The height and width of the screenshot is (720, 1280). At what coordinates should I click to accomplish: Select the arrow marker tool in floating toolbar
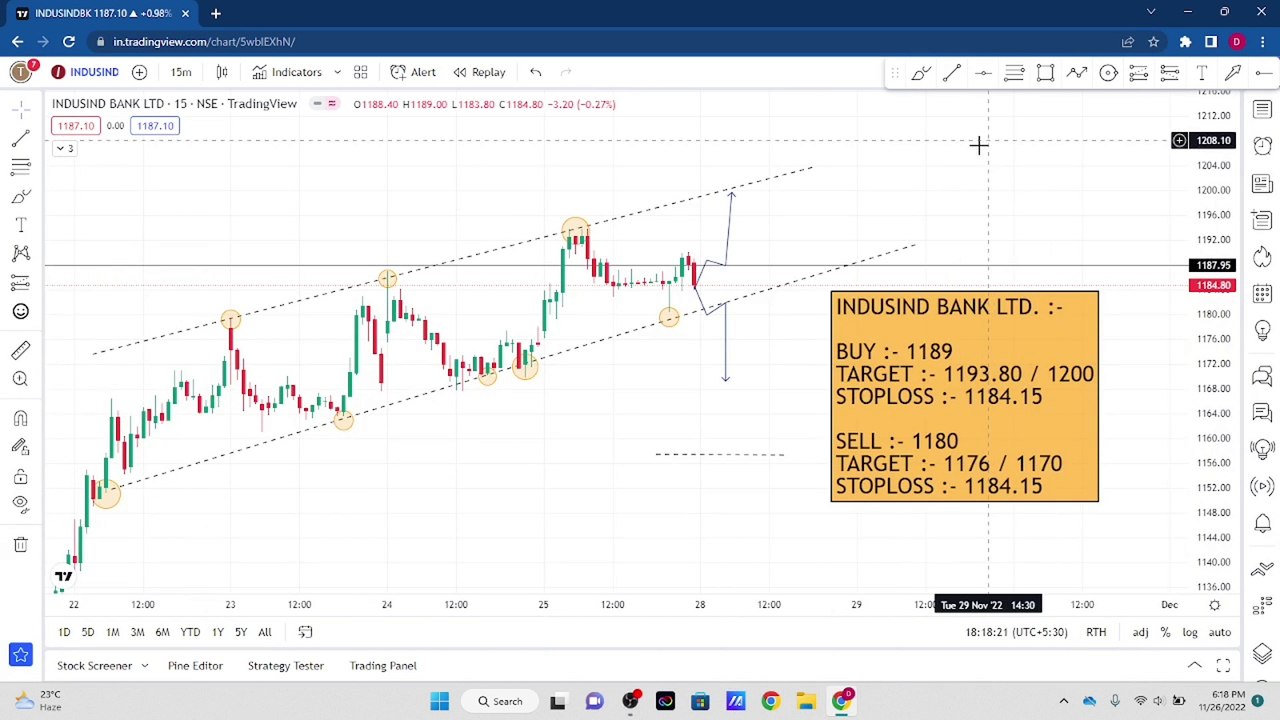coord(1233,72)
